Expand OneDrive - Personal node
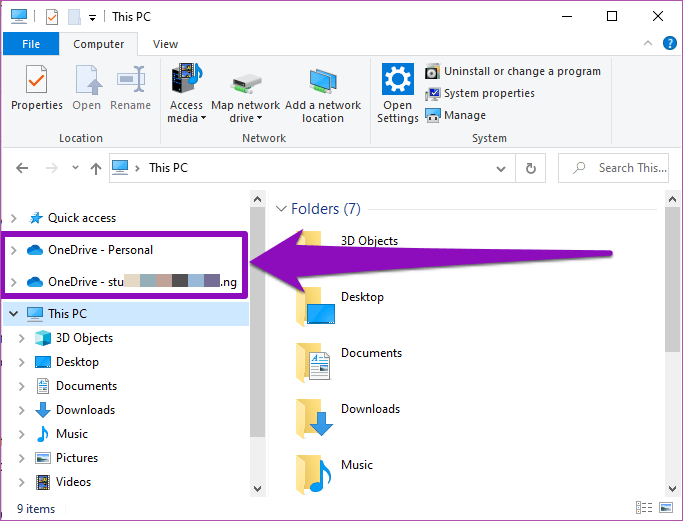The image size is (683, 521). tap(14, 250)
